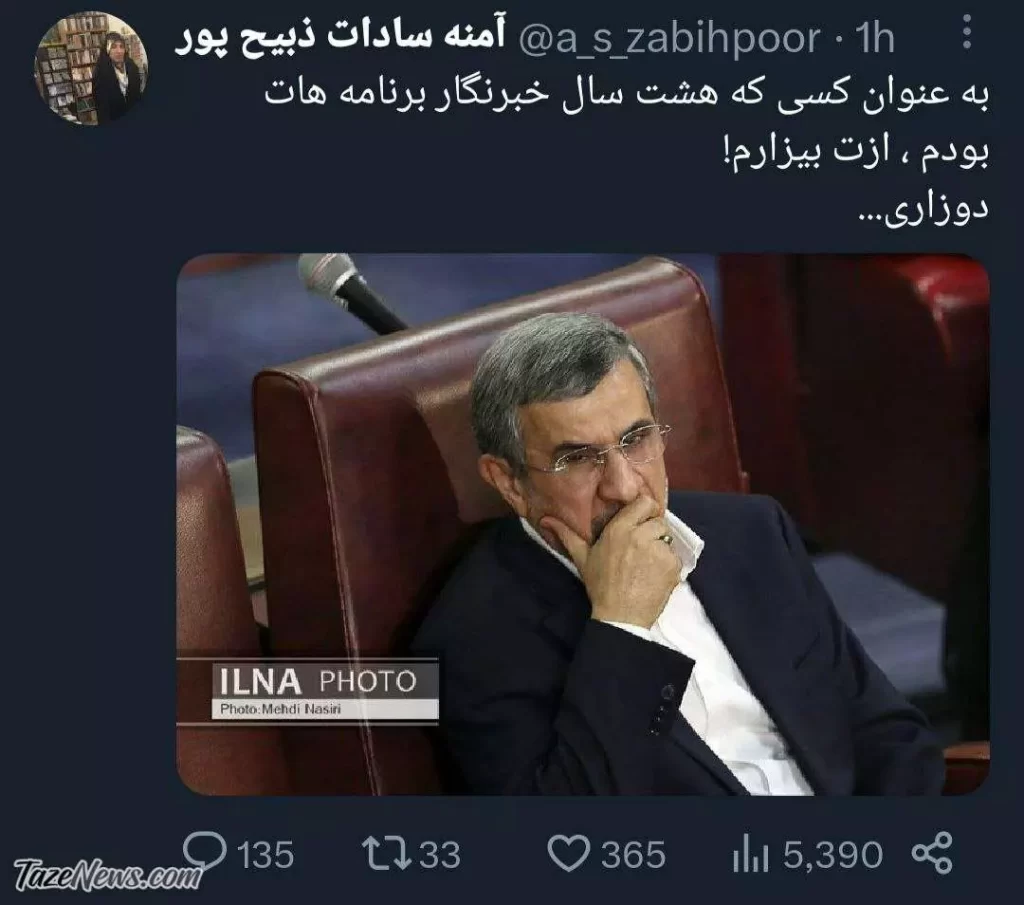Click the Photo: Mehdi Nasiri credit

281,709
